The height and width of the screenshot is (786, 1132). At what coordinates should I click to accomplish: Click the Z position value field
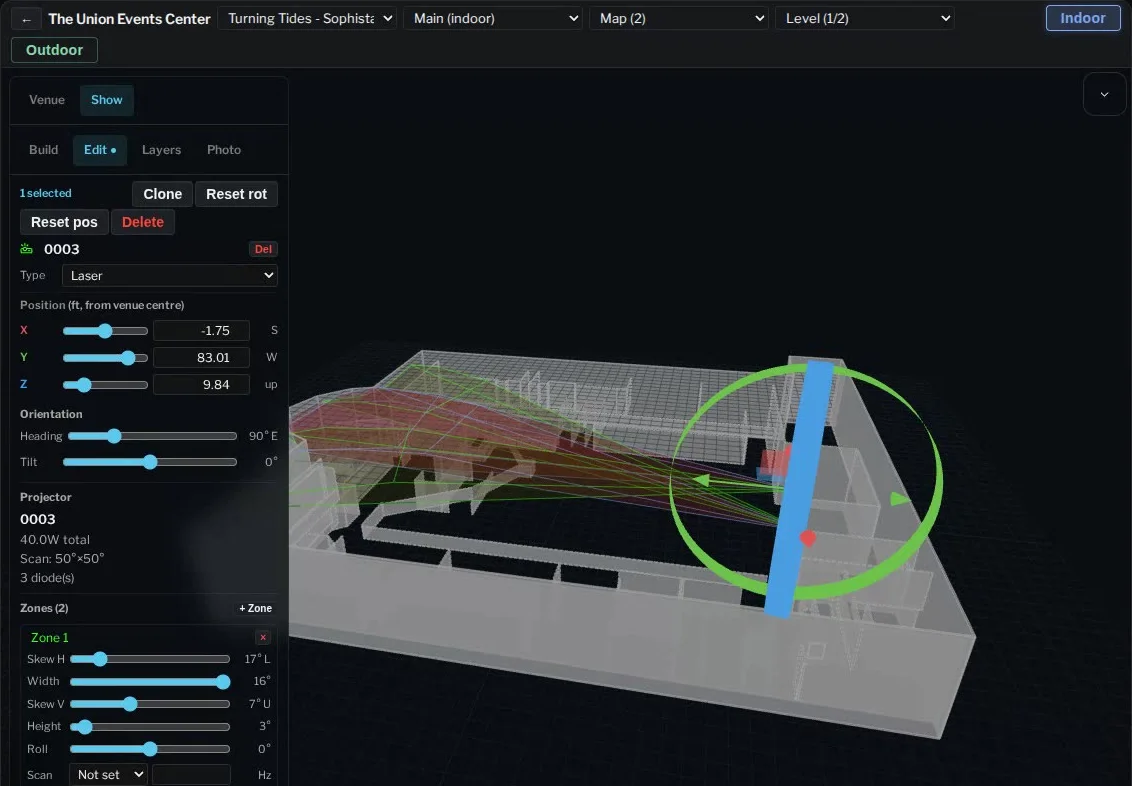[x=201, y=385]
